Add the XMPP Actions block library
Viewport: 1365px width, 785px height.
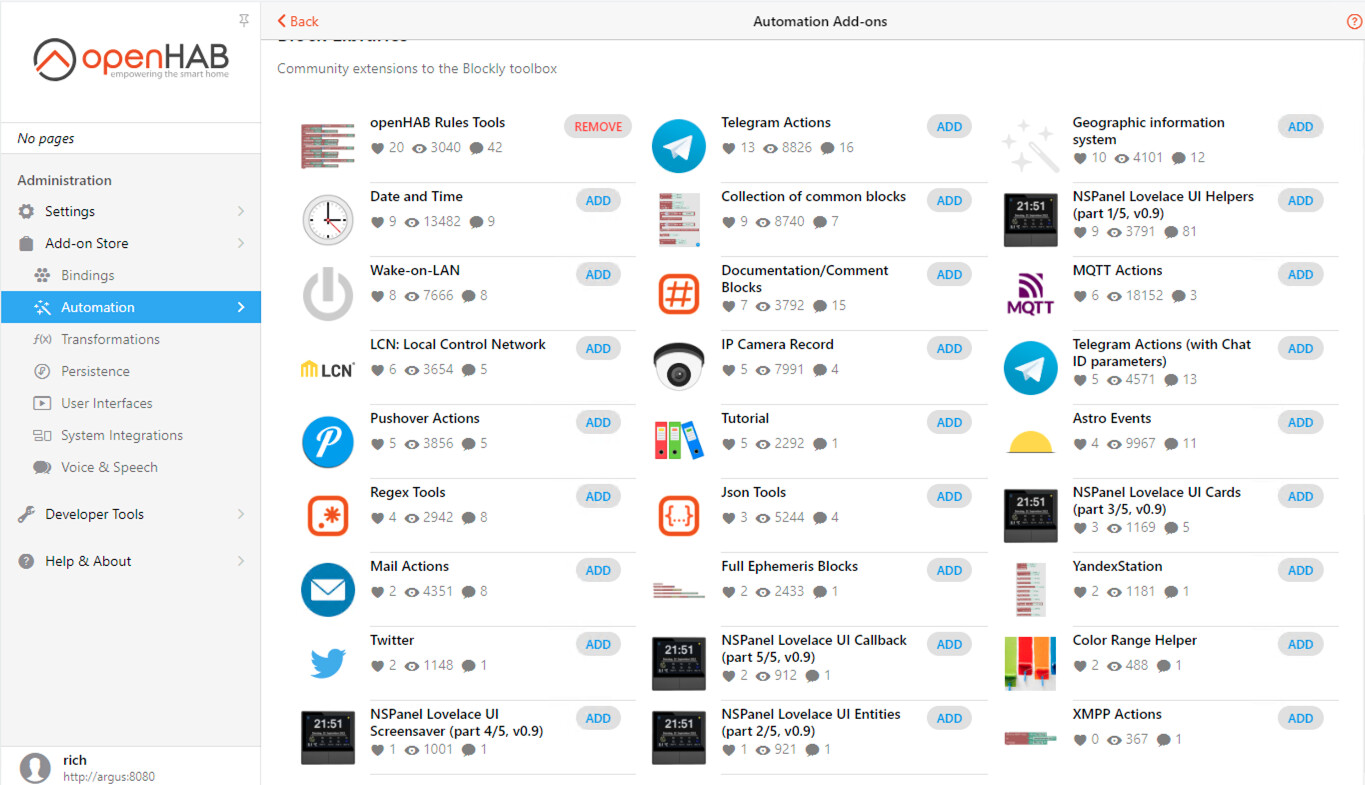tap(1300, 719)
